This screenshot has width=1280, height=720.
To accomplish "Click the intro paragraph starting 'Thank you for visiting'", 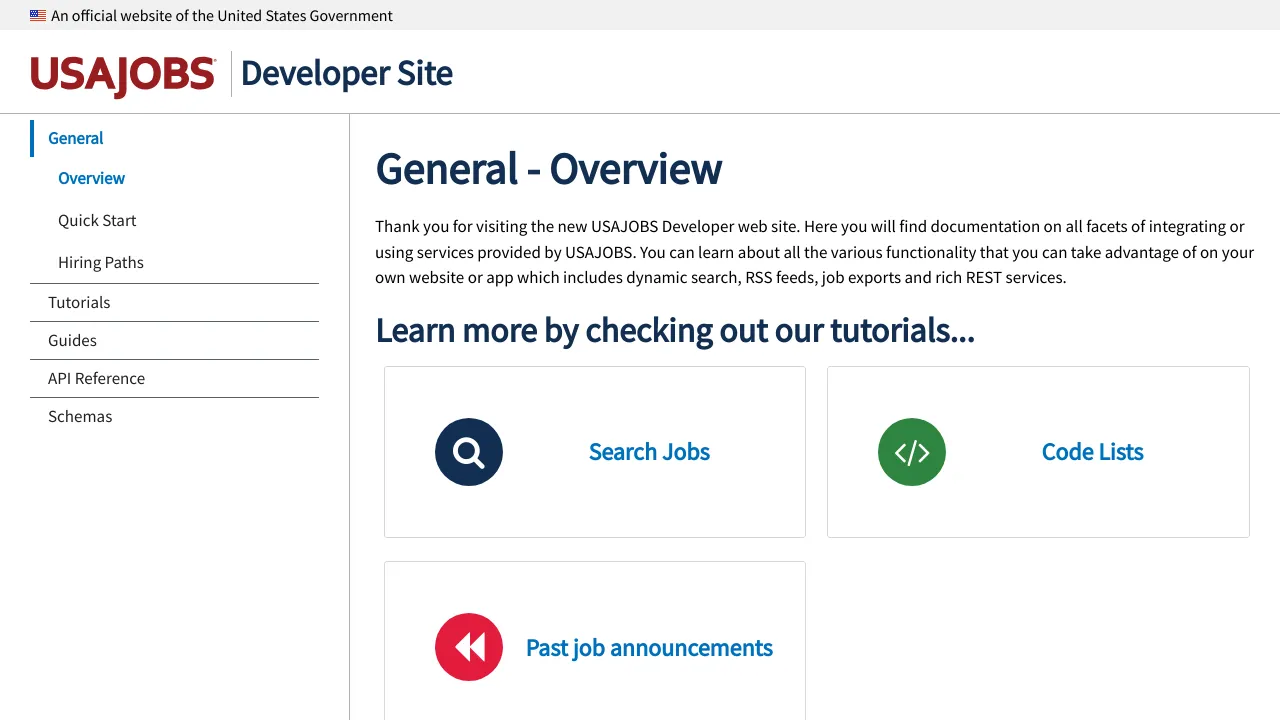I will (x=815, y=252).
